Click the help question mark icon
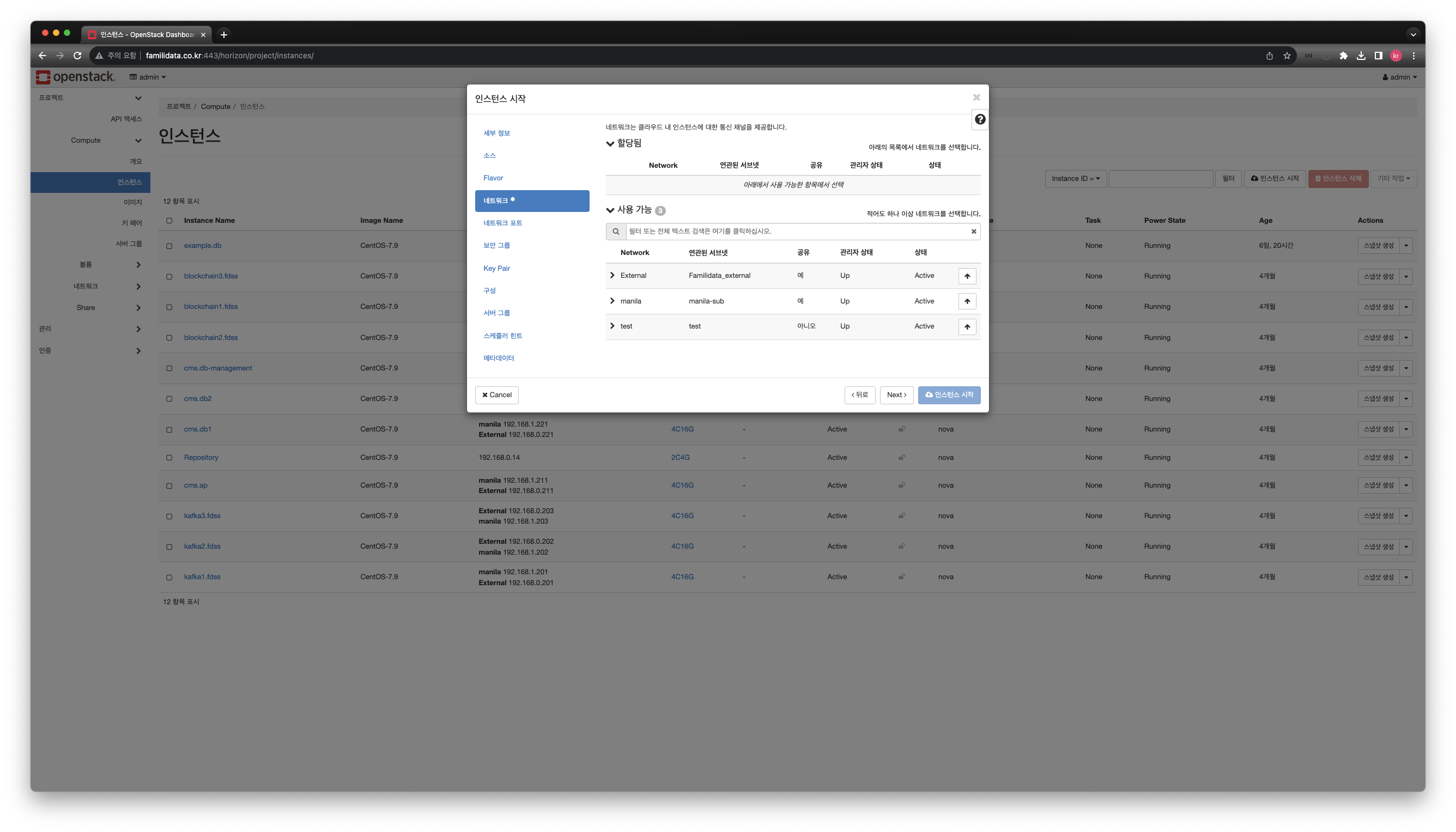This screenshot has height=832, width=1456. [979, 119]
